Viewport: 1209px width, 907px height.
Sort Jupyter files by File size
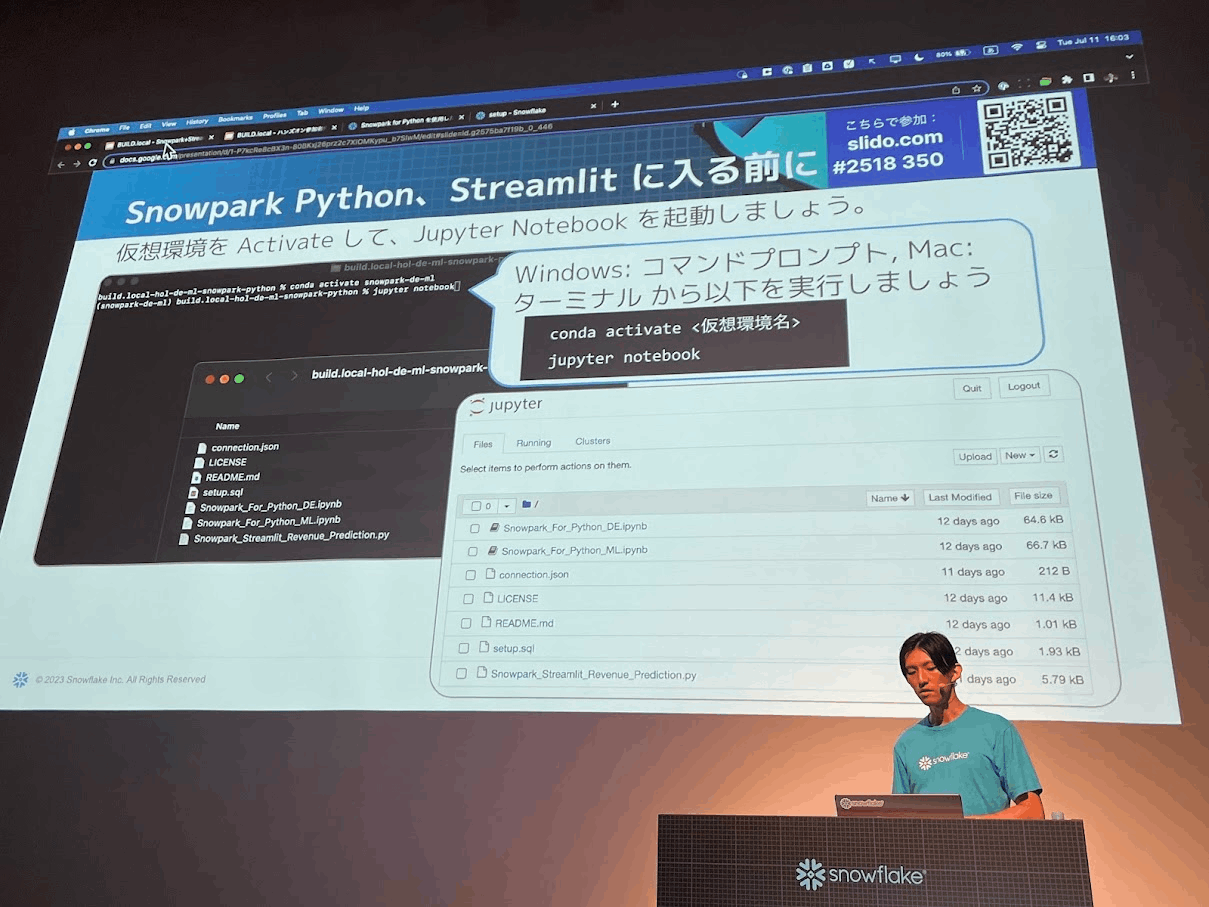pyautogui.click(x=1033, y=495)
